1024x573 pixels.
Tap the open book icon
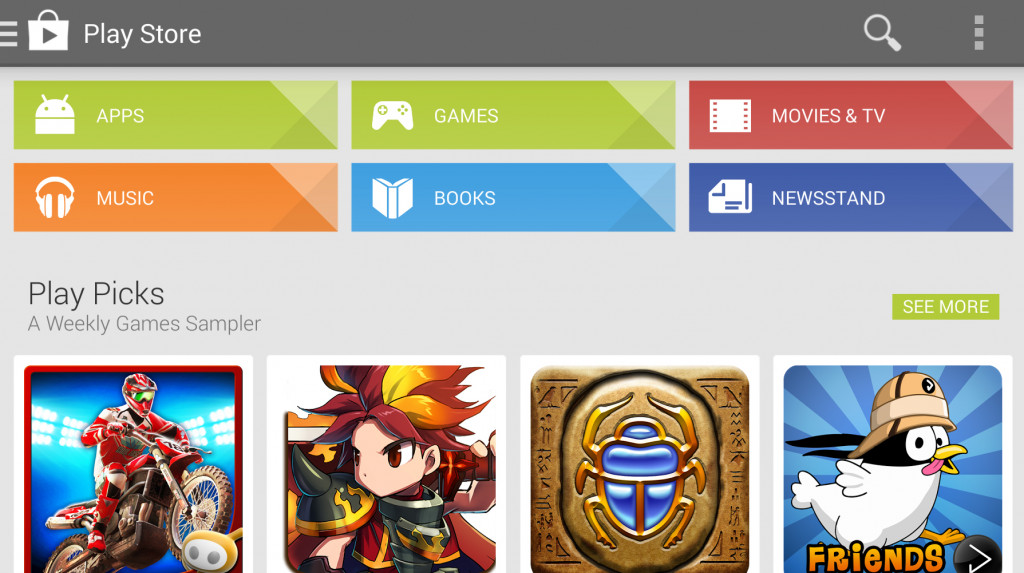(392, 197)
